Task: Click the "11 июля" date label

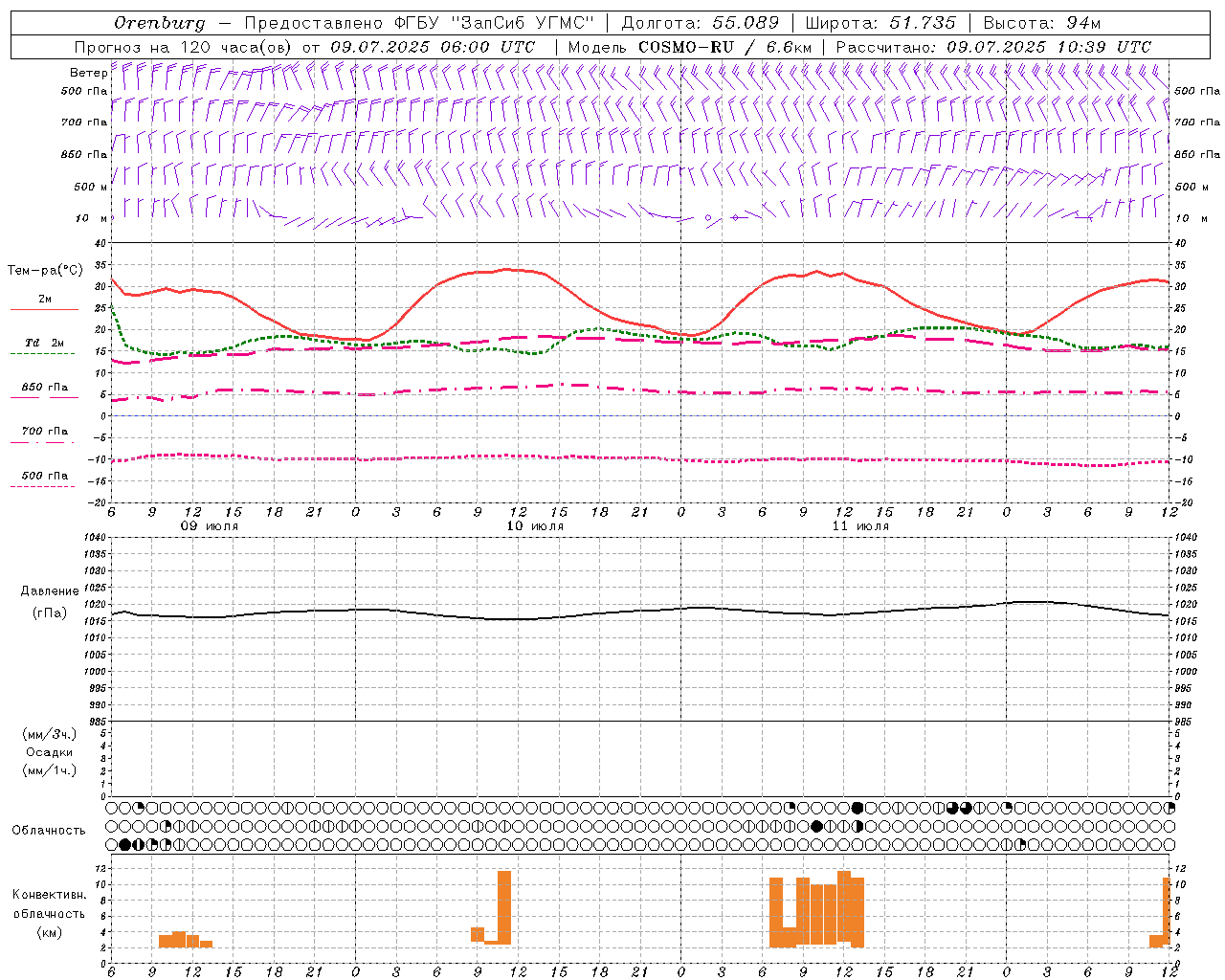Action: click(860, 526)
